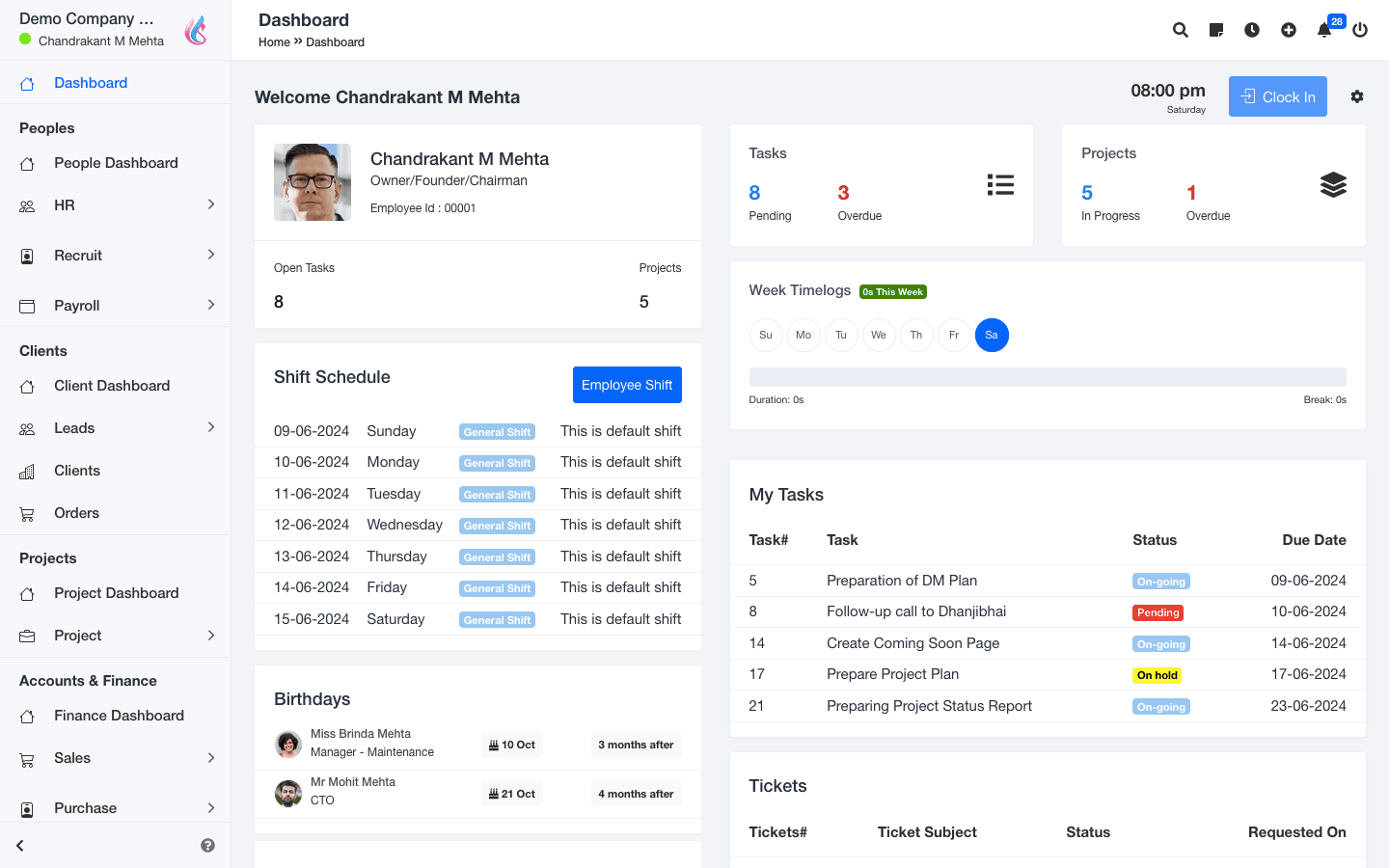
Task: Select the Sa day in Week Timelogs
Action: pos(992,335)
